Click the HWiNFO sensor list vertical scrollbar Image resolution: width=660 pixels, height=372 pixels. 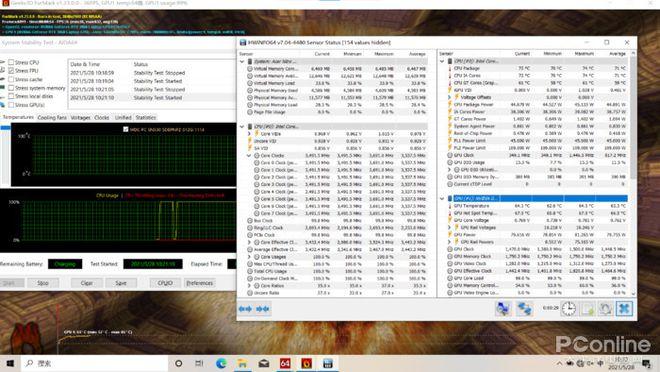coord(633,173)
